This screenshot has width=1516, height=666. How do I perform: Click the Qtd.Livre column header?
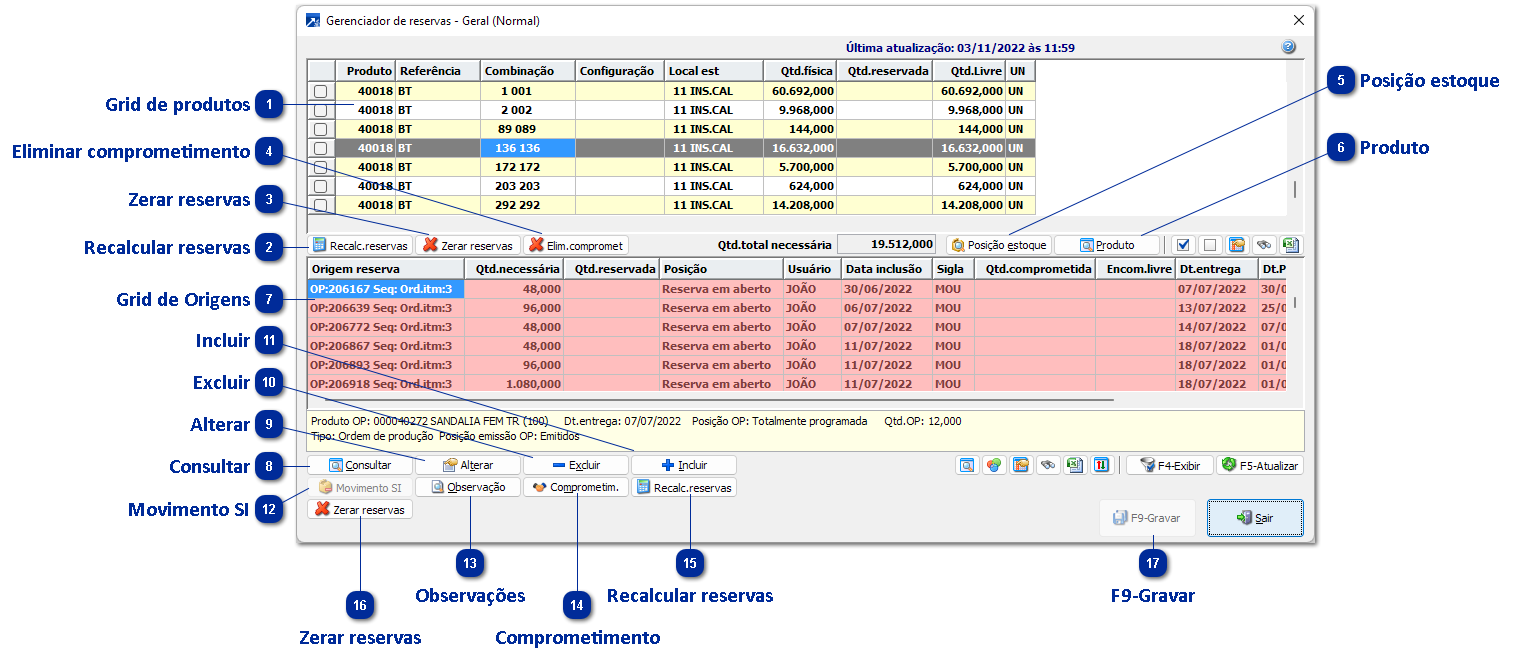tap(968, 71)
